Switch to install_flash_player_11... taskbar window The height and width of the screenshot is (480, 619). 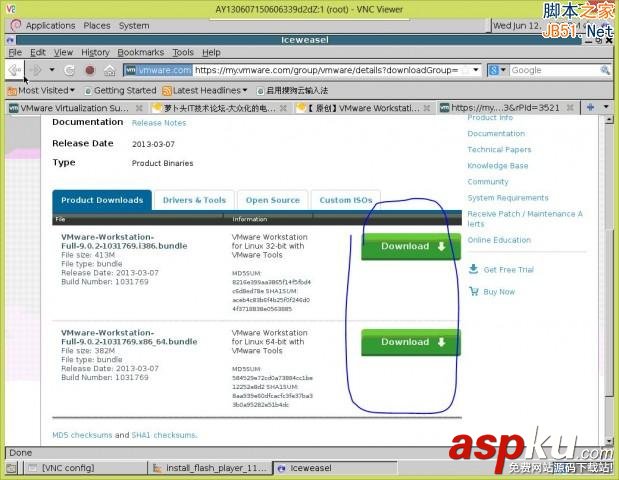(x=210, y=468)
